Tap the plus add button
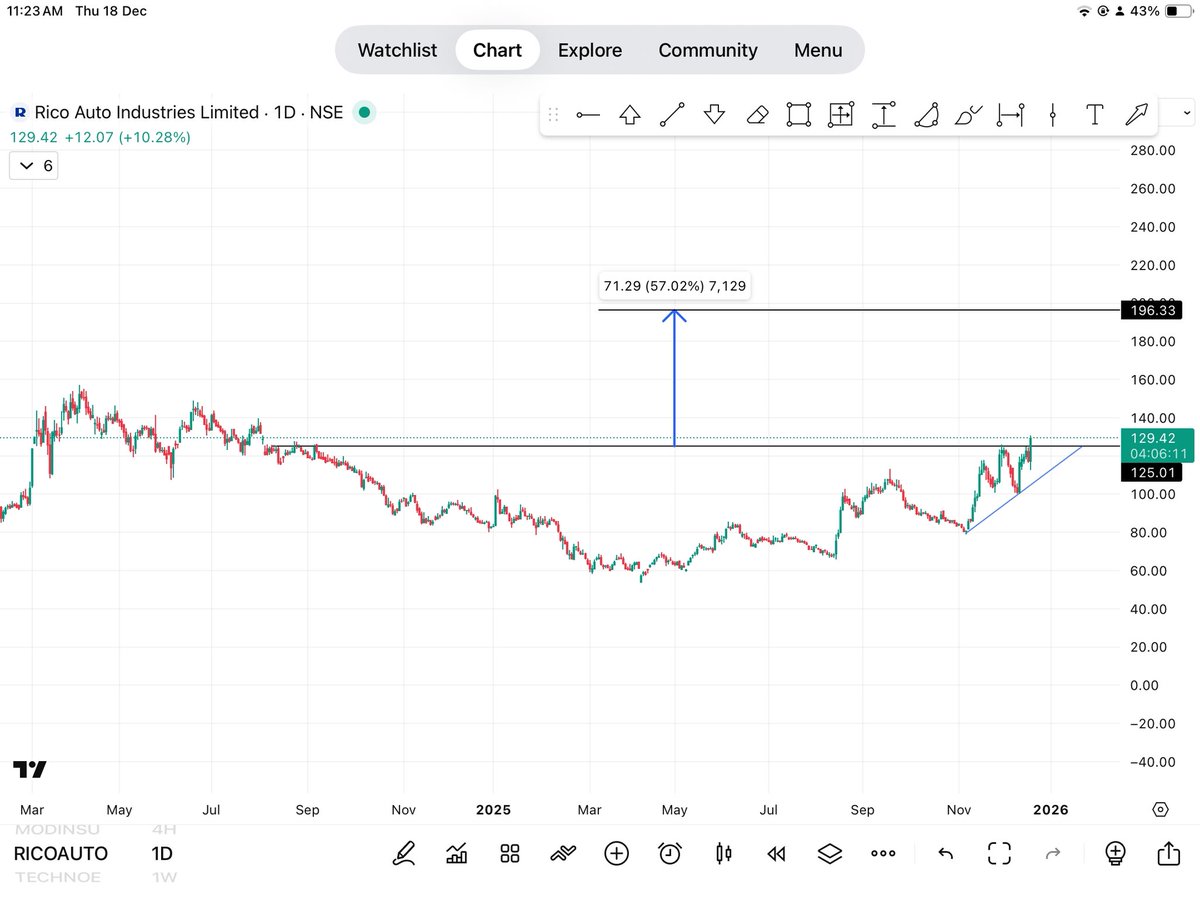Viewport: 1200px width, 900px height. tap(617, 853)
